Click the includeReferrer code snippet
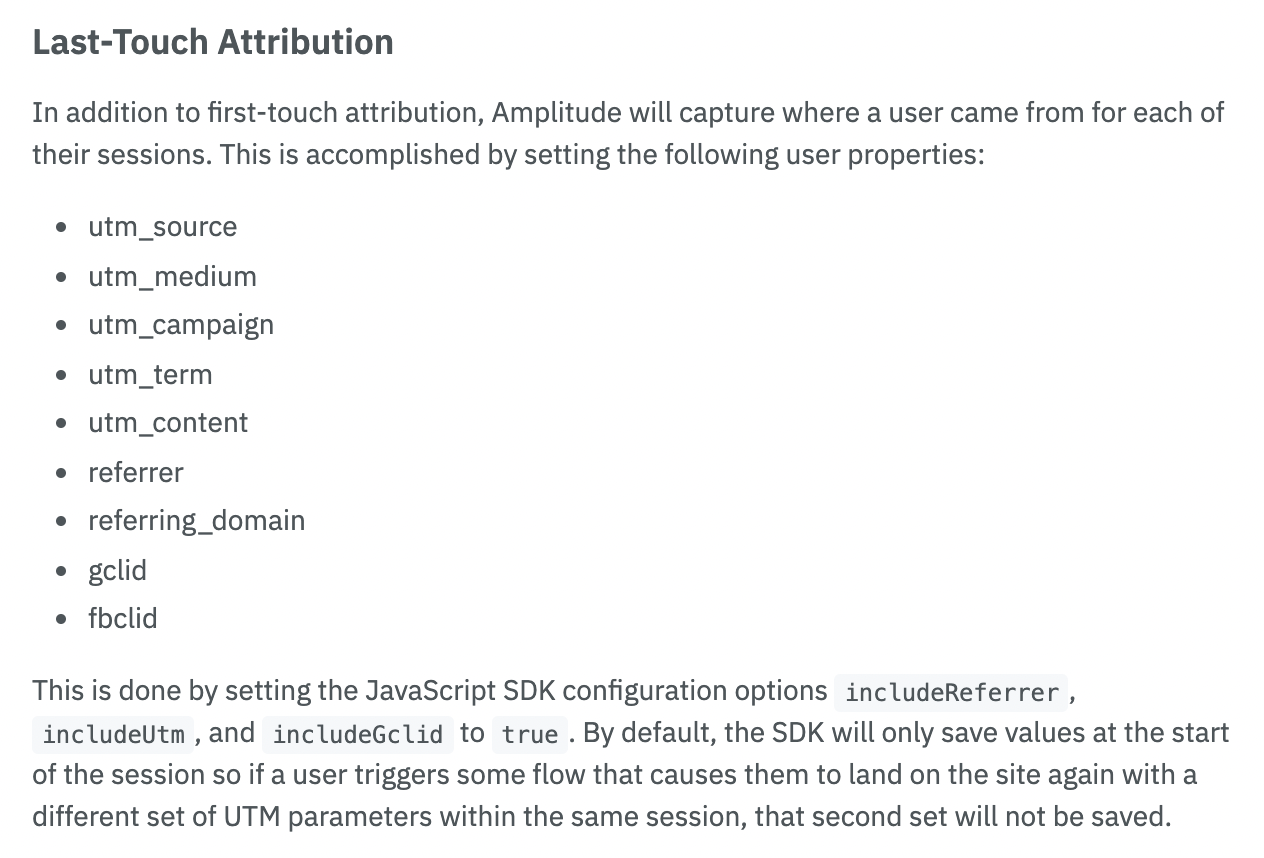Viewport: 1264px width, 858px height. (x=952, y=692)
